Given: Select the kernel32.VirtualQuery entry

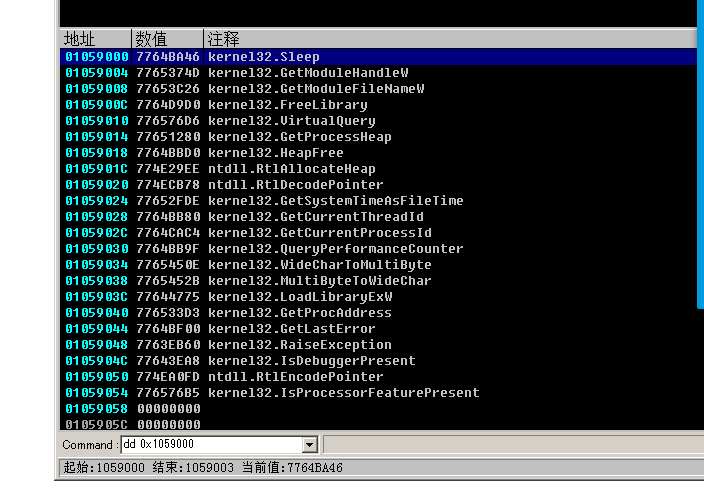Looking at the screenshot, I should tap(291, 121).
